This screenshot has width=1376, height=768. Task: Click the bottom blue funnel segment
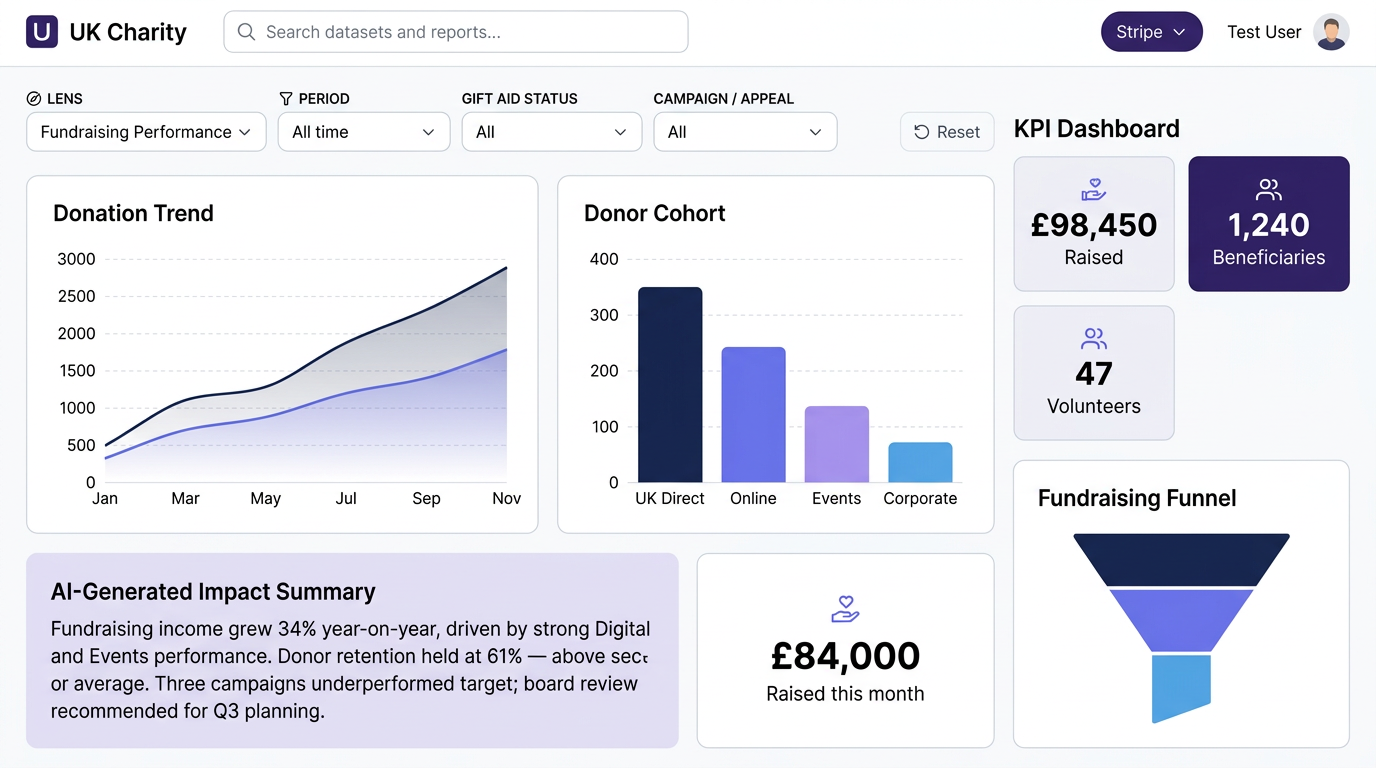pyautogui.click(x=1181, y=688)
